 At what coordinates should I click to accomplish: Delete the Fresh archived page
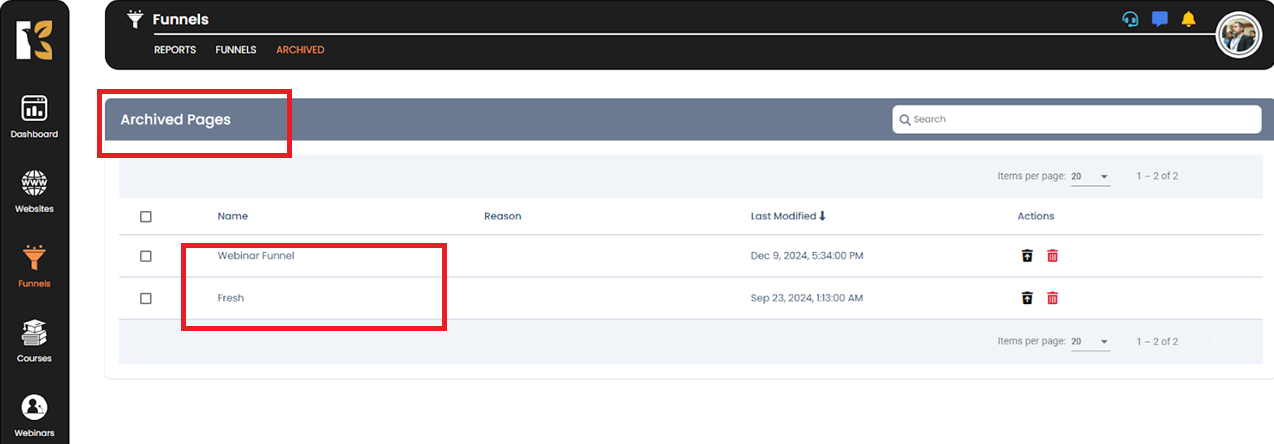(1052, 298)
